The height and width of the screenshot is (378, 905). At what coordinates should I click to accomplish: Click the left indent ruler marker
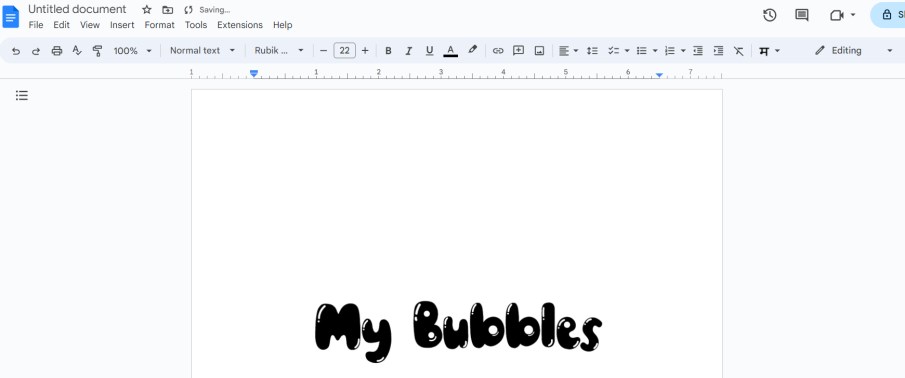254,73
